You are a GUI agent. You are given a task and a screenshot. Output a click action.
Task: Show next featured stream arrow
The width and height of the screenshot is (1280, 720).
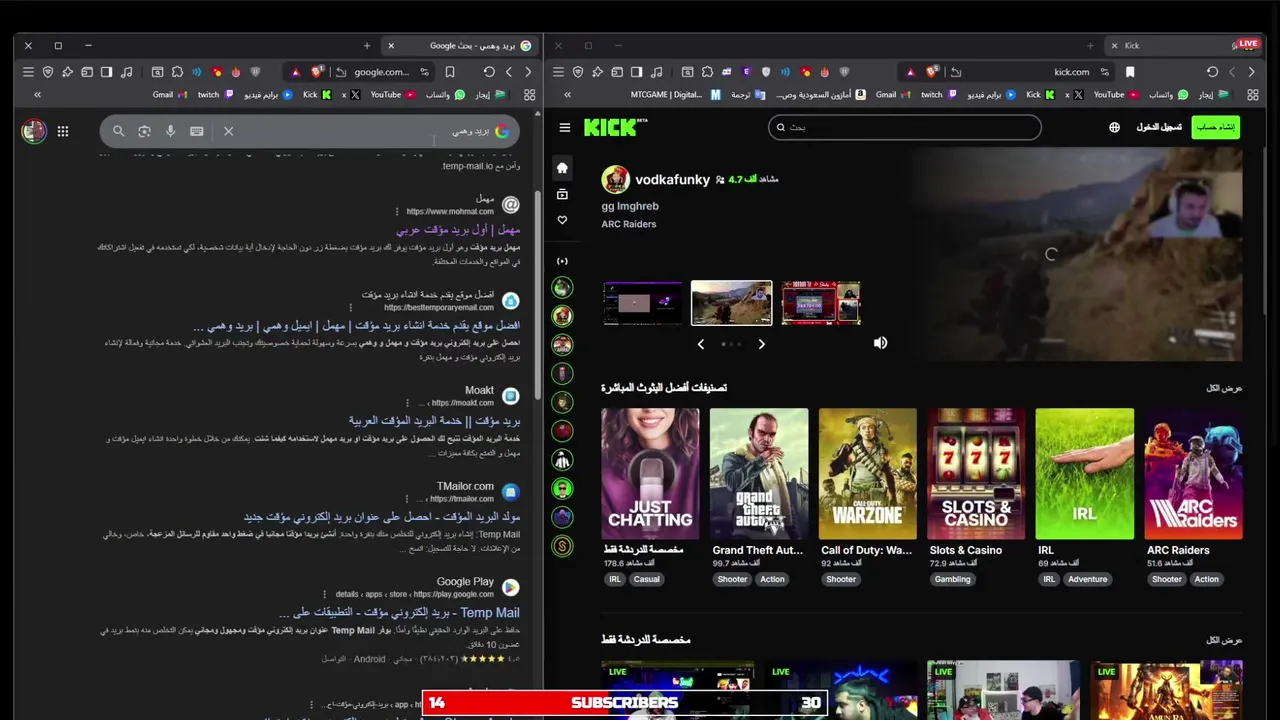tap(761, 344)
